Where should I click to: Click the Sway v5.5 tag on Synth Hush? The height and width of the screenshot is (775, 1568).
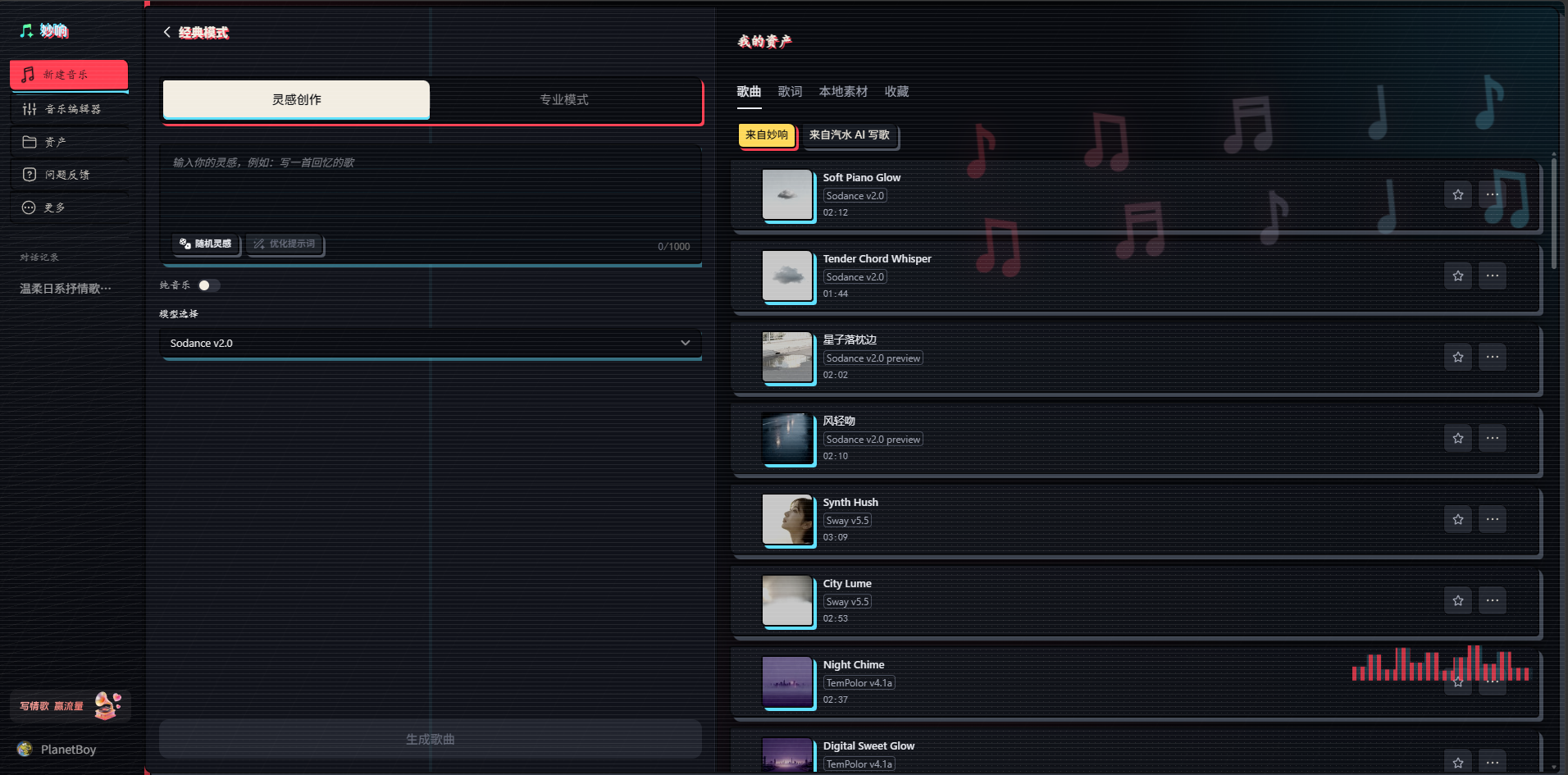[847, 521]
